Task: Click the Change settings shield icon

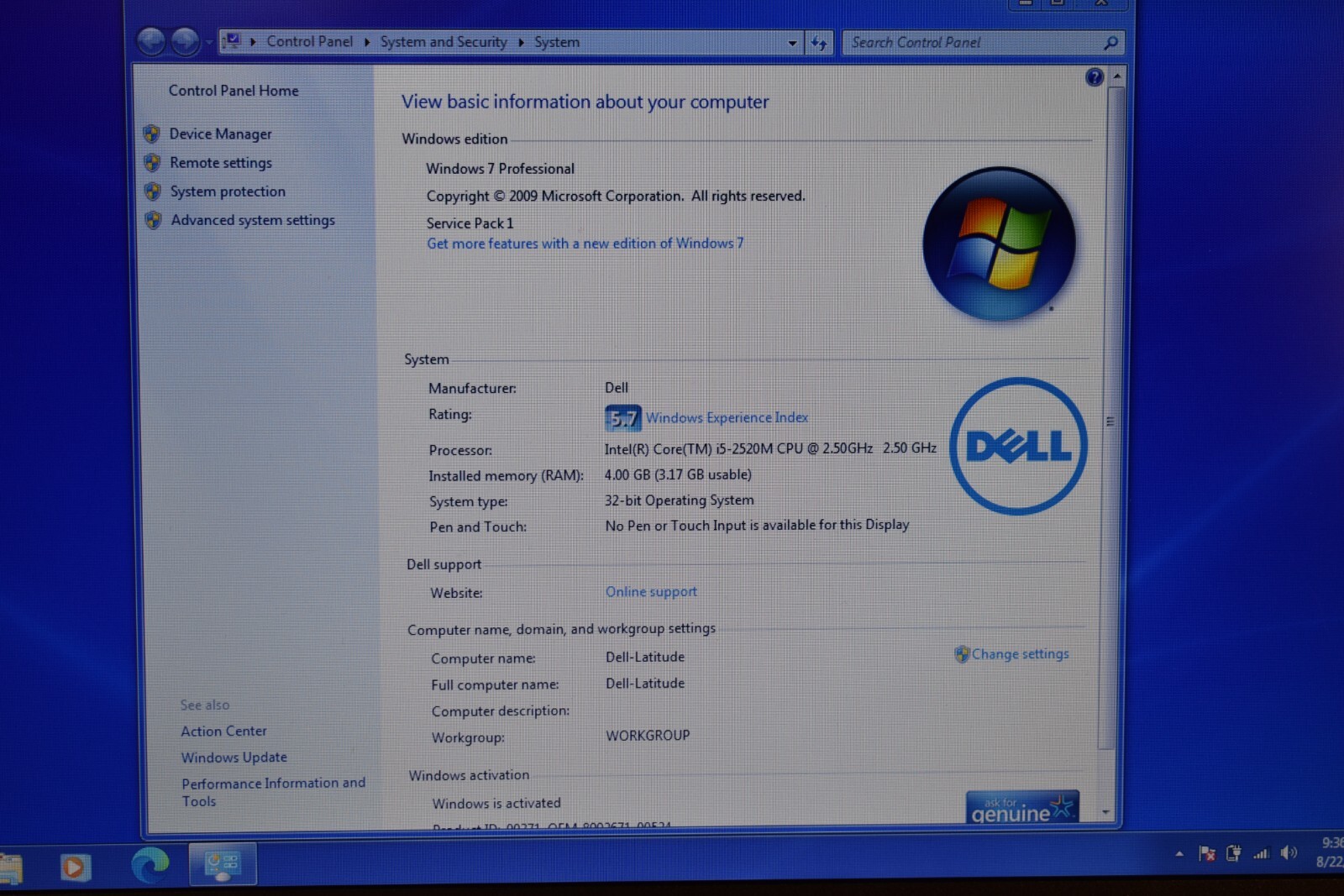Action: [962, 654]
